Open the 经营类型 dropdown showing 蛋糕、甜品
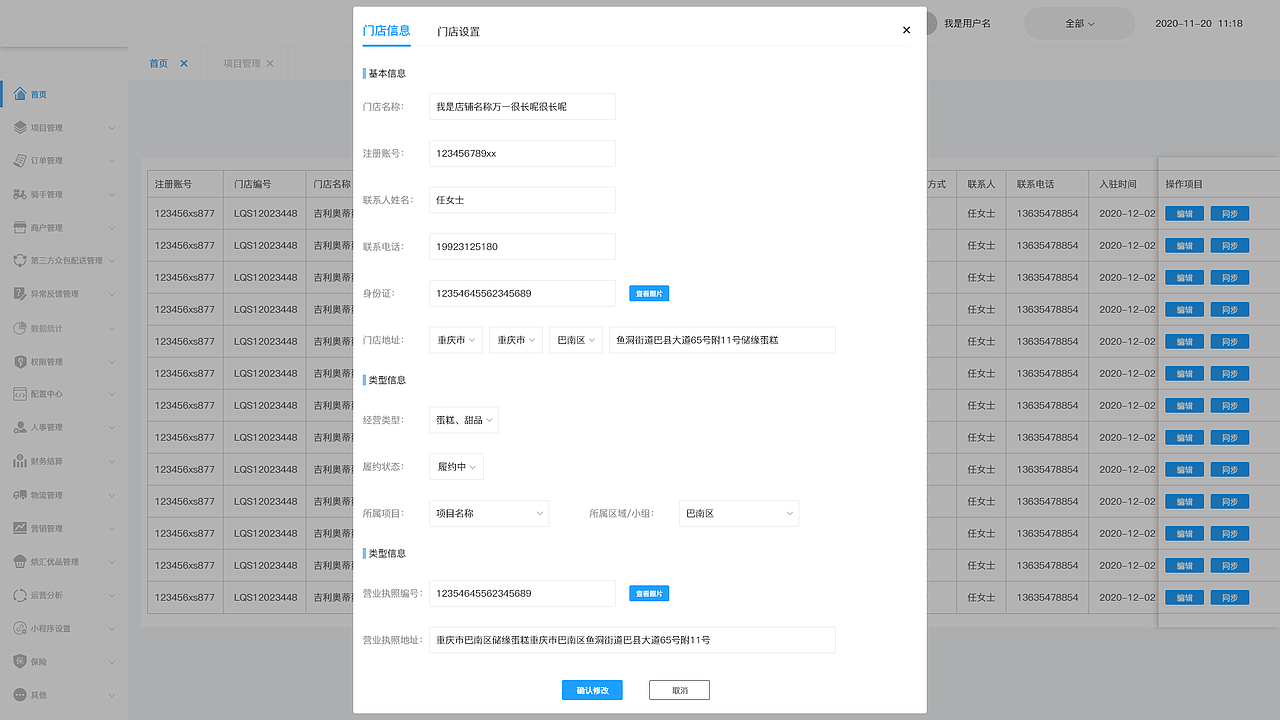Screen dimensions: 1280x720 [x=464, y=420]
